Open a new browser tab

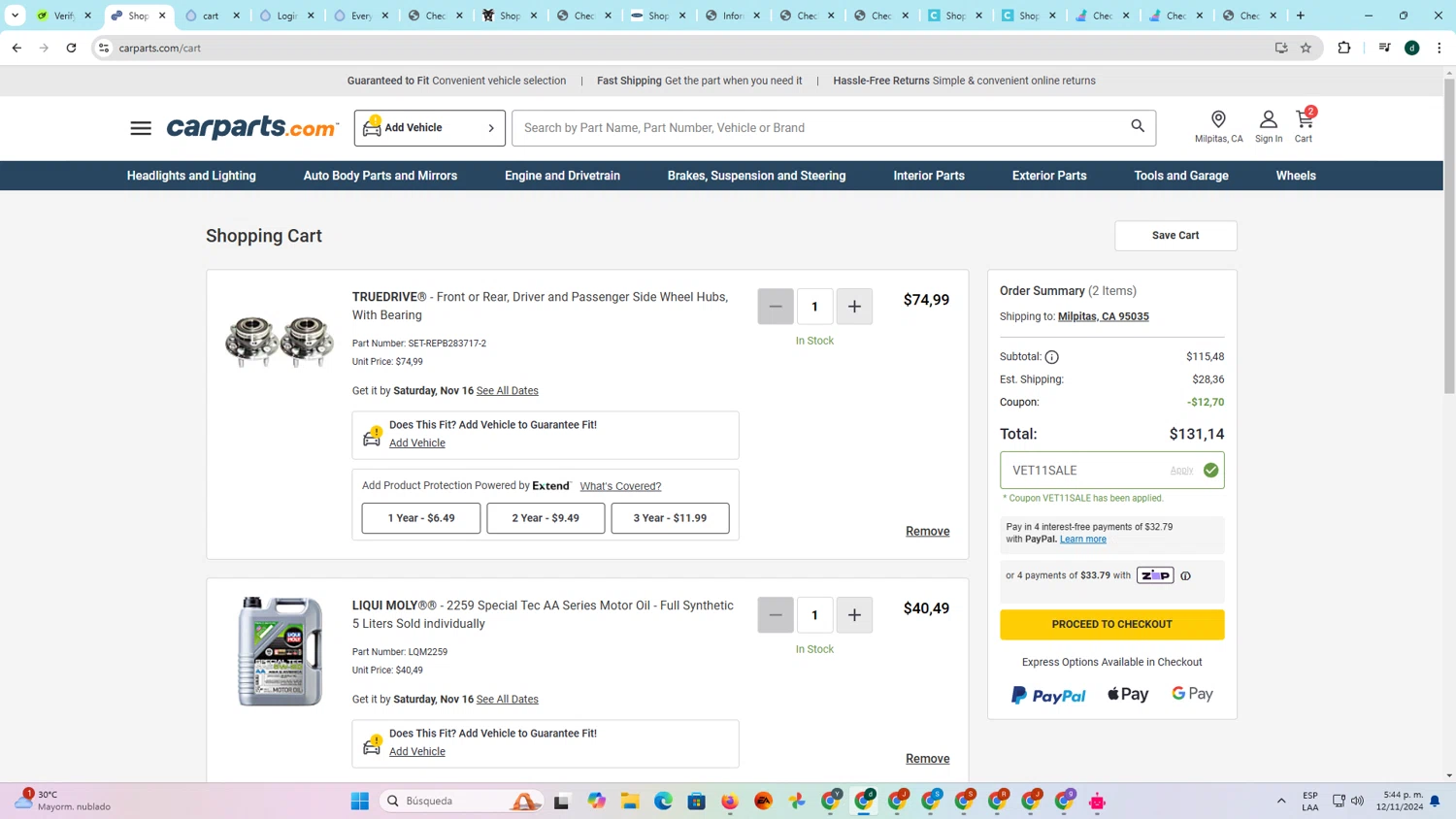(x=1301, y=16)
